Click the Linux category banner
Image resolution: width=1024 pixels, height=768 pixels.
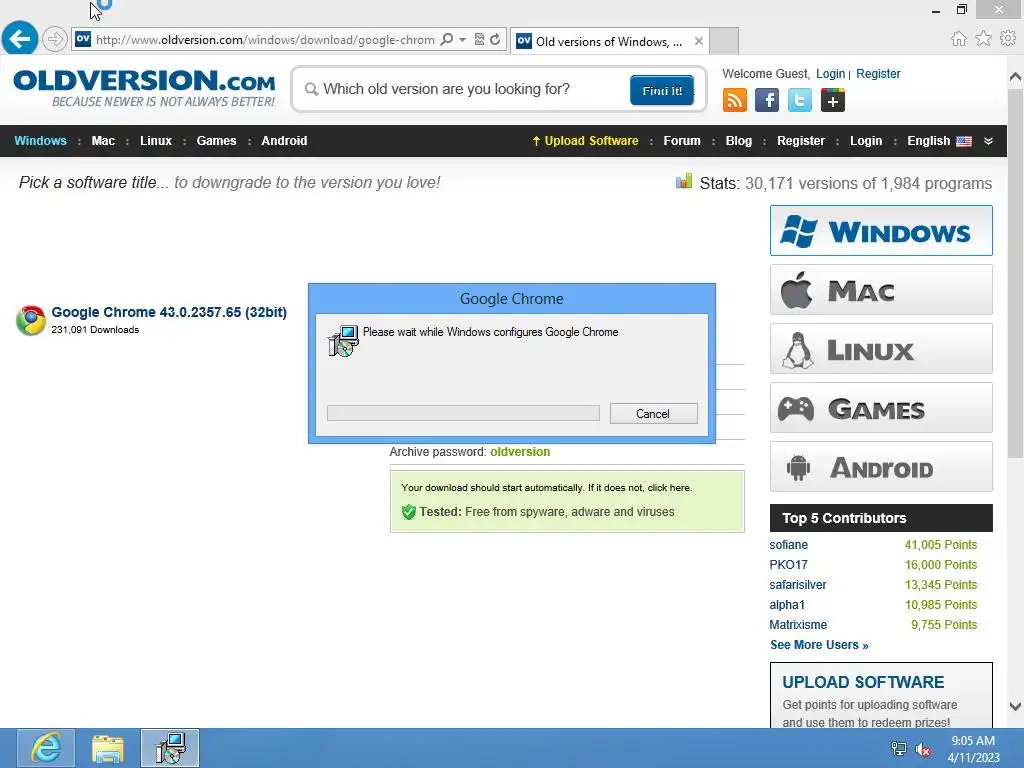click(881, 349)
